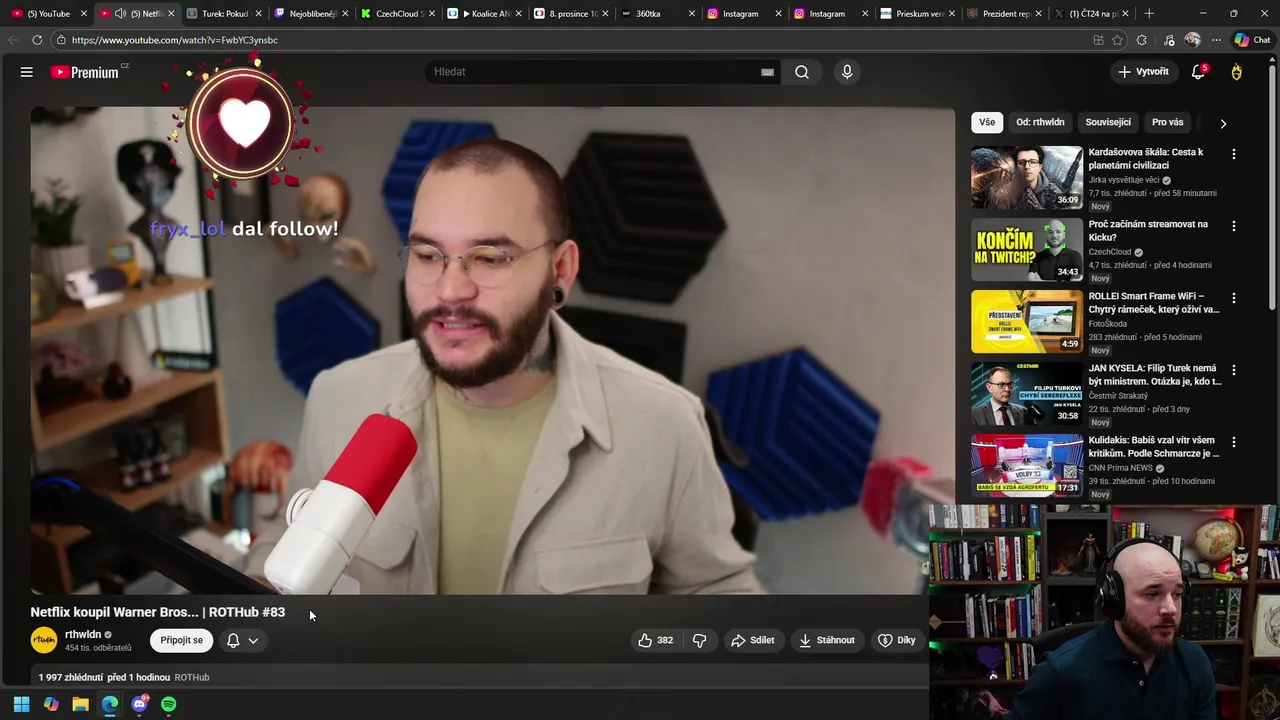
Task: Open the rthwldn channel avatar
Action: pos(44,640)
